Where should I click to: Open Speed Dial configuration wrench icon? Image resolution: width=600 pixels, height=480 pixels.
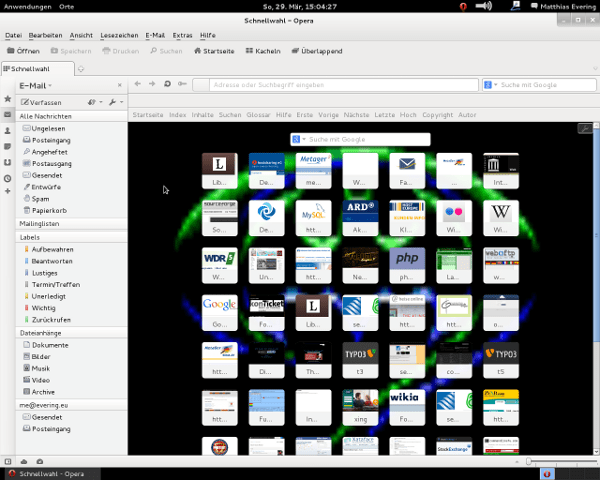tap(585, 129)
